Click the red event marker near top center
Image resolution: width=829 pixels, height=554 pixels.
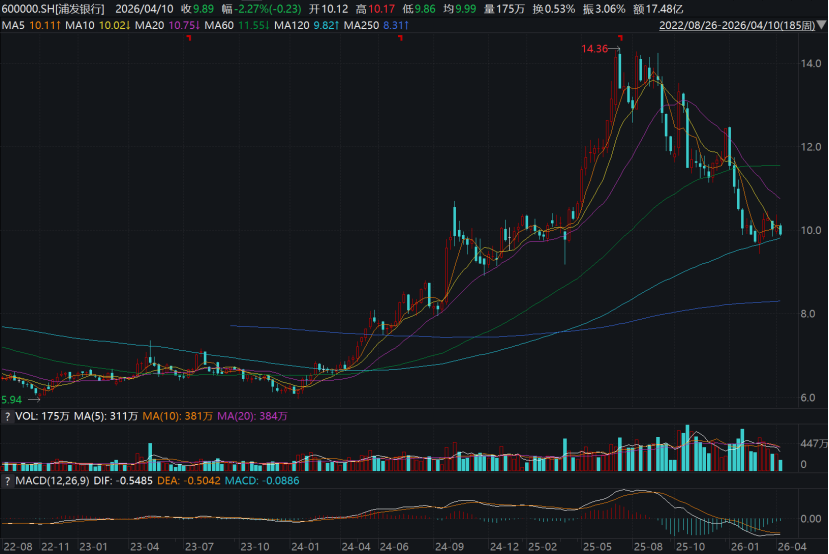pyautogui.click(x=400, y=38)
